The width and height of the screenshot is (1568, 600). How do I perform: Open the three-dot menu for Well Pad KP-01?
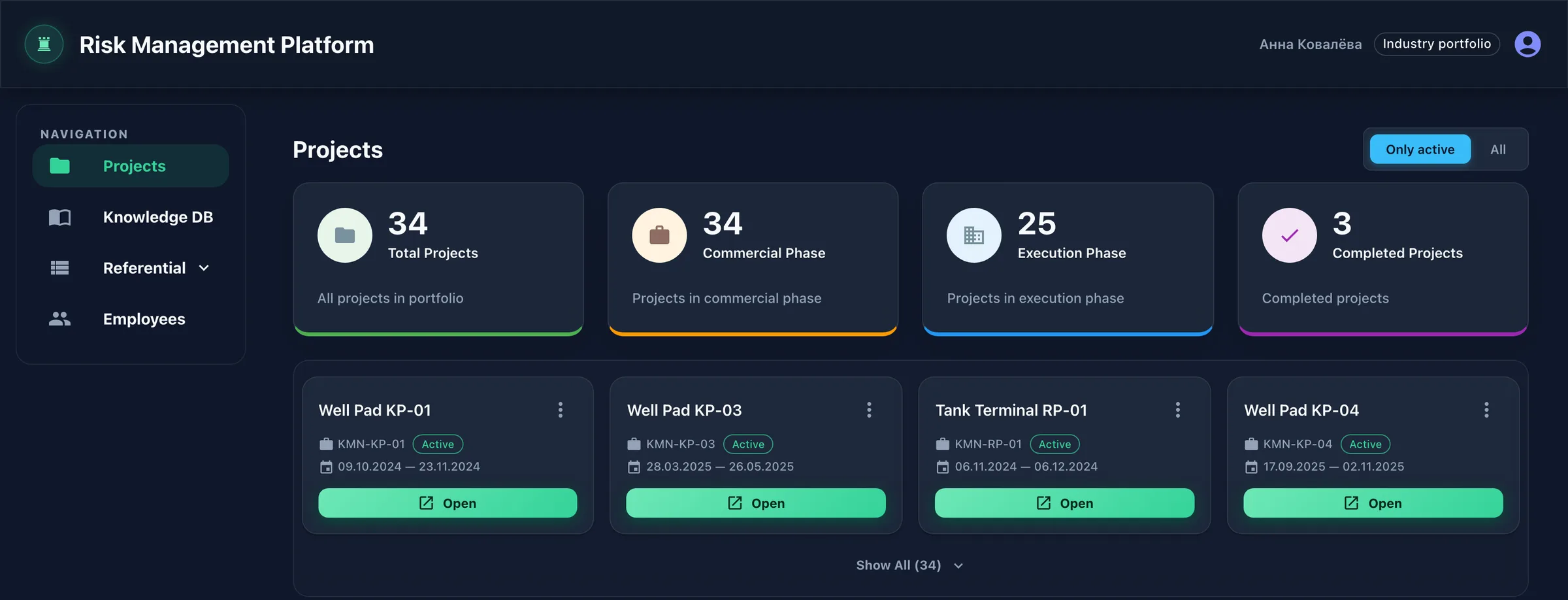[x=561, y=410]
